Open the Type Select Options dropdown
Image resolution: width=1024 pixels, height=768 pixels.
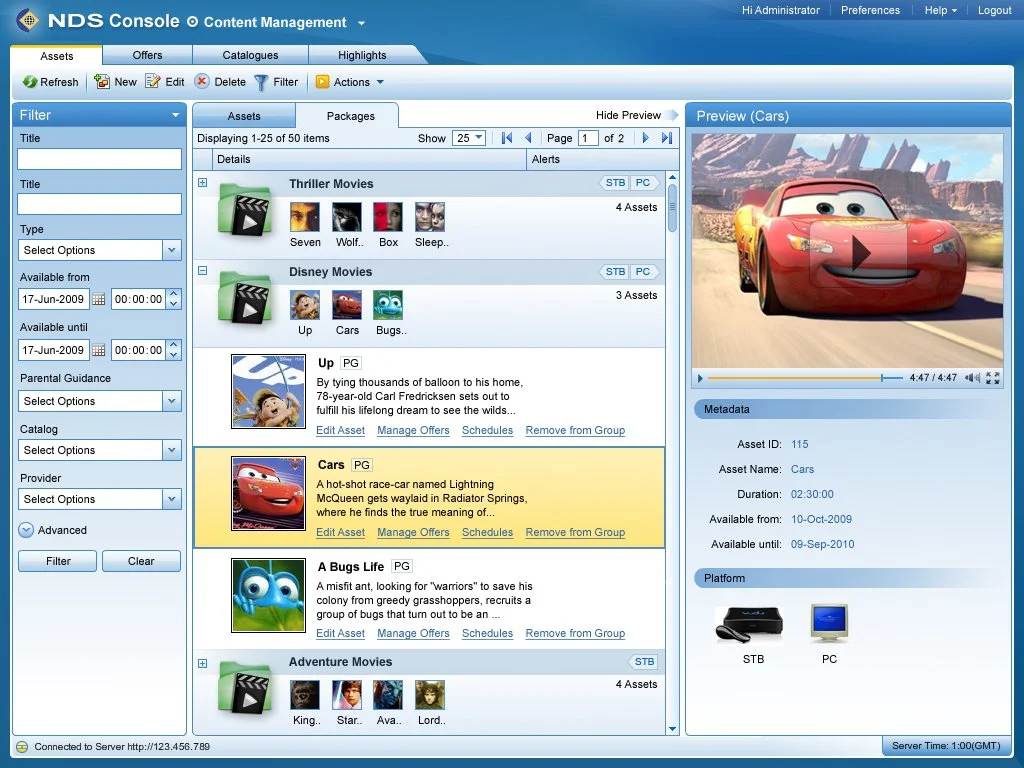pyautogui.click(x=99, y=250)
